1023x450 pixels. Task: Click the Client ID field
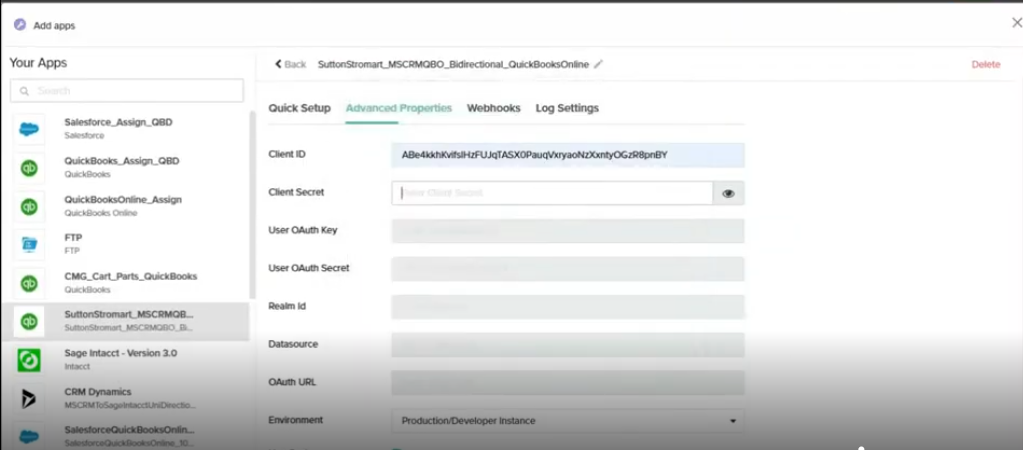567,155
